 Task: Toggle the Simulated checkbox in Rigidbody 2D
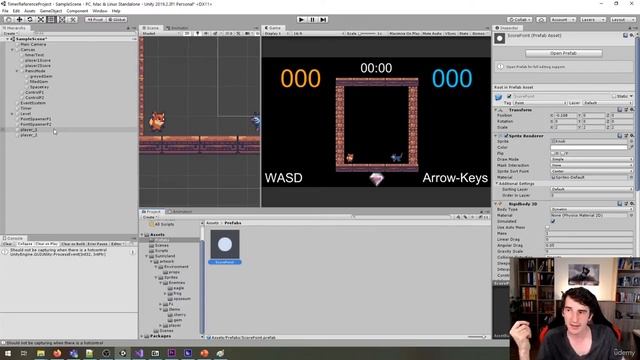553,221
